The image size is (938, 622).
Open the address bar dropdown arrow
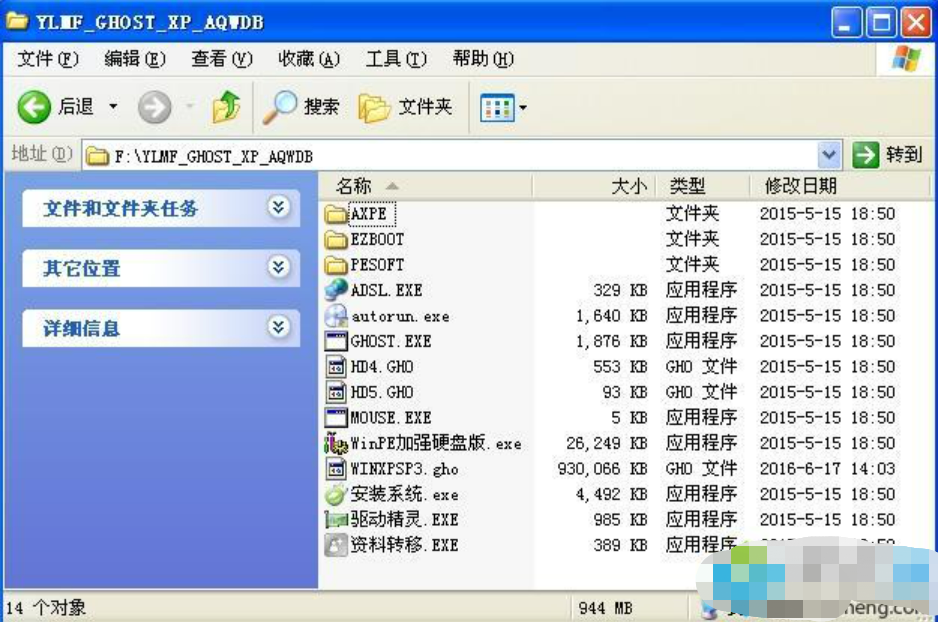click(x=829, y=155)
